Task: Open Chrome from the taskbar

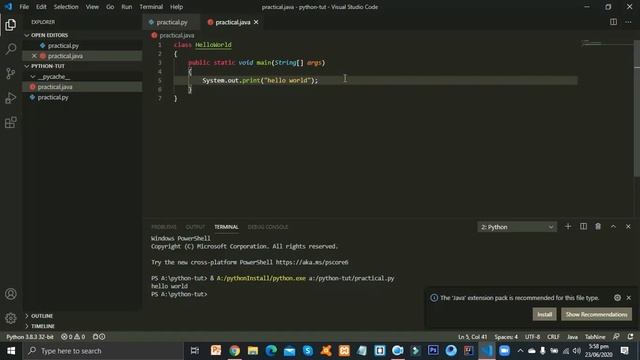Action: click(x=234, y=351)
